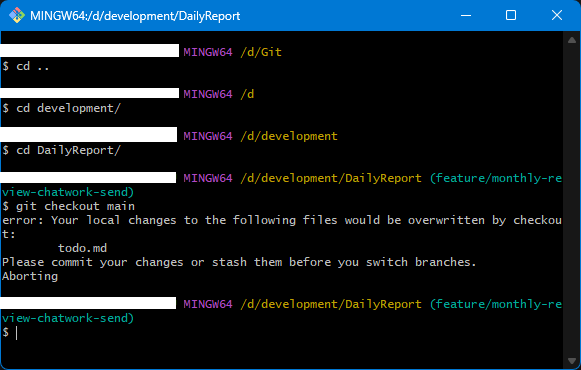Close the MINGW64 terminal window

point(557,16)
